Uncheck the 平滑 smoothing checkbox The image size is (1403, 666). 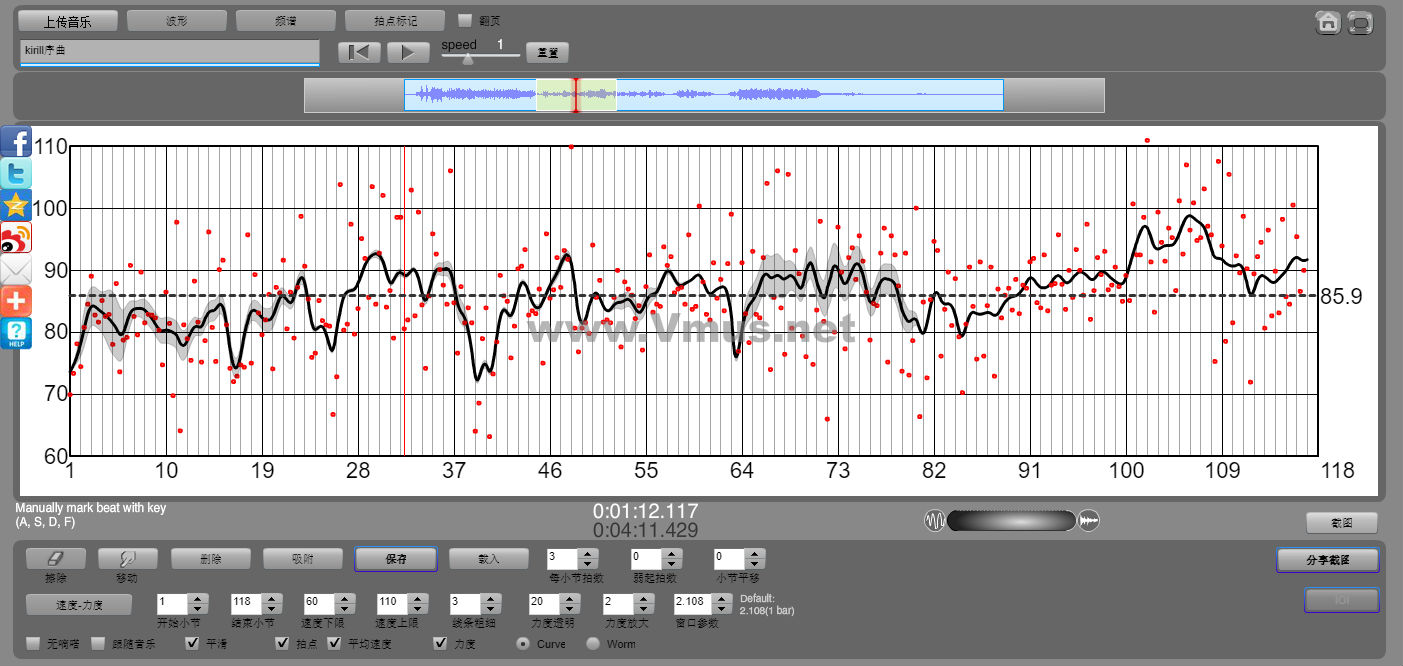point(193,643)
